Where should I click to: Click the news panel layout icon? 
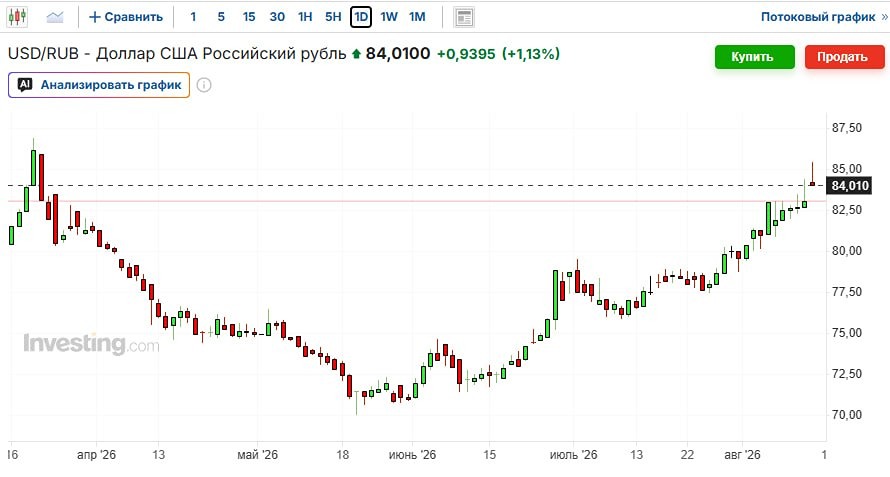tap(464, 18)
